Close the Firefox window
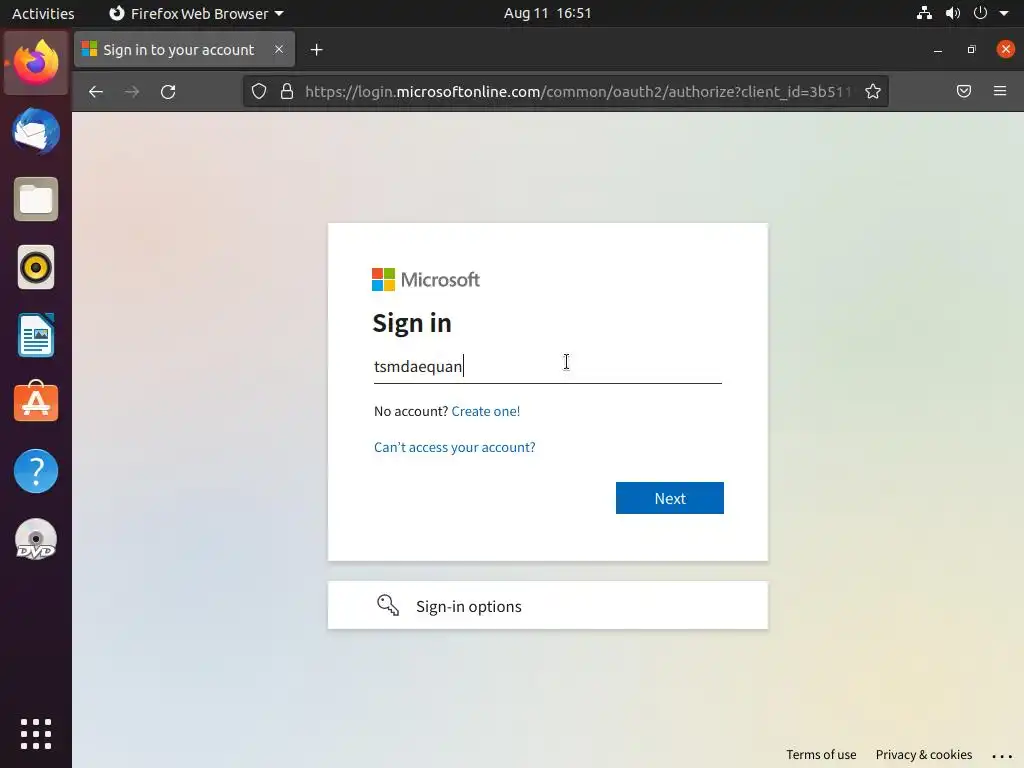This screenshot has width=1024, height=768. click(1006, 50)
